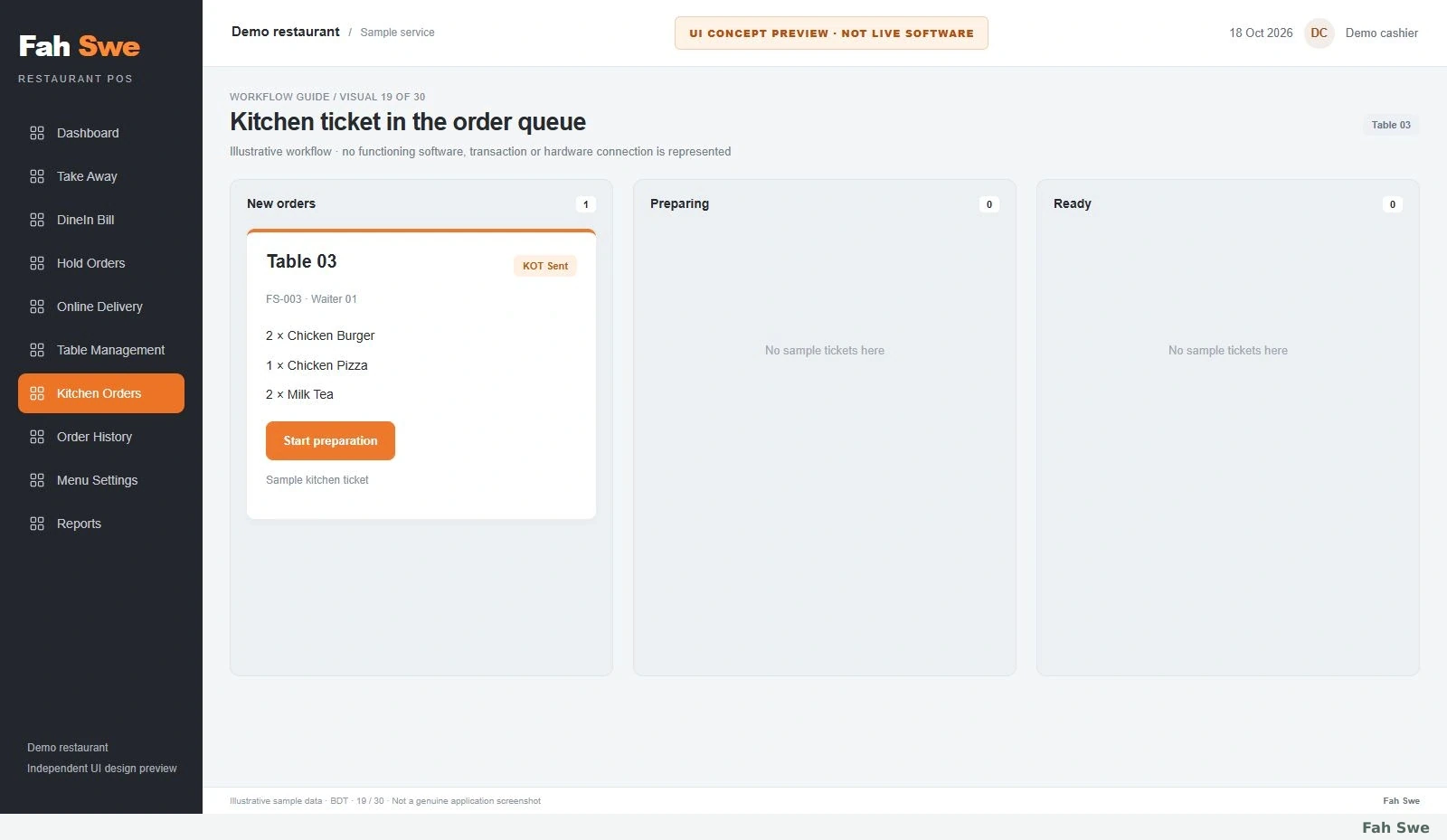Click the Ready column count badge
This screenshot has width=1447, height=840.
pos(1393,204)
